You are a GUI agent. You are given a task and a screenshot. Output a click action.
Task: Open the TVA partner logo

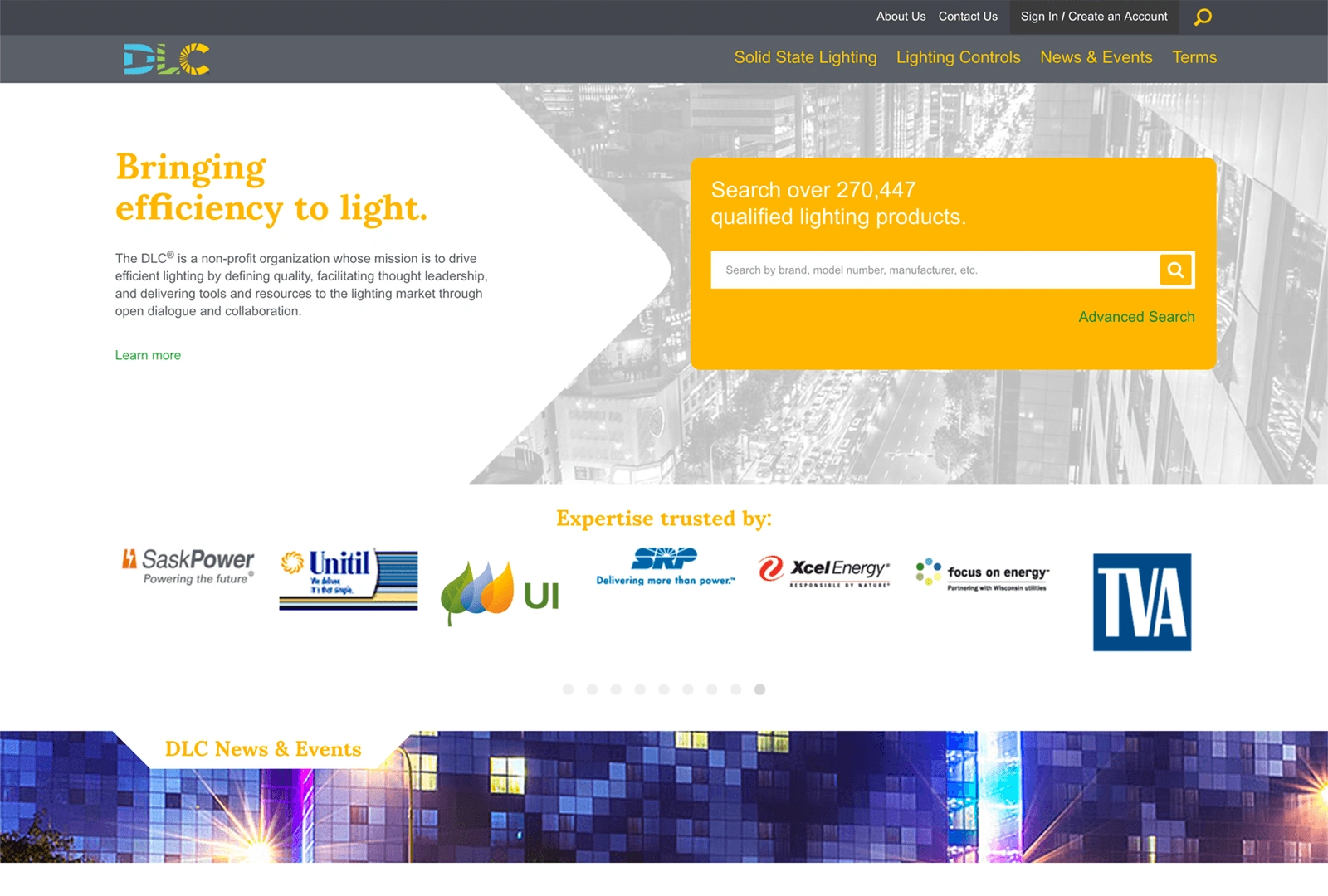(1142, 602)
